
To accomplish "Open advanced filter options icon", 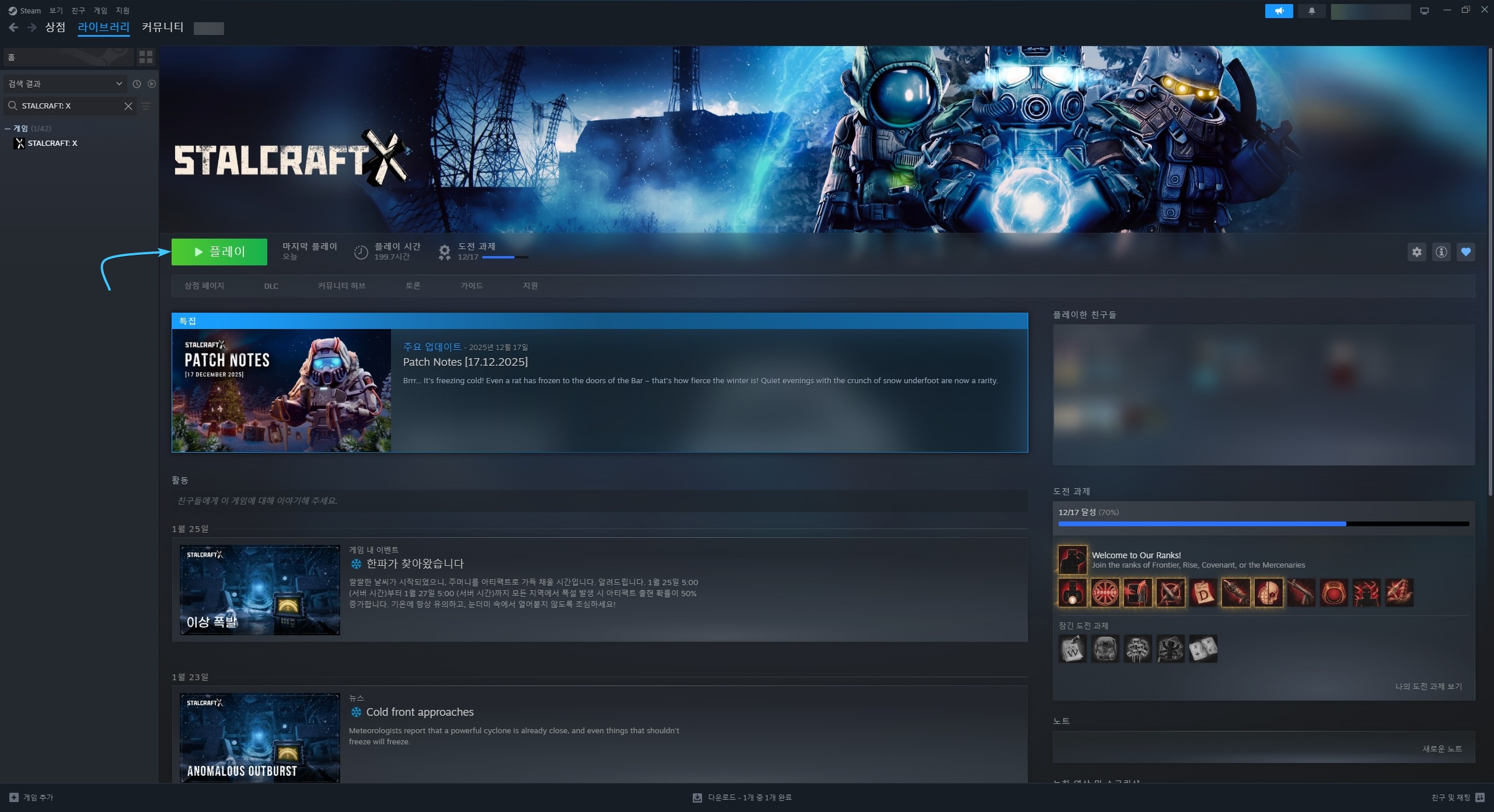I will pos(146,106).
